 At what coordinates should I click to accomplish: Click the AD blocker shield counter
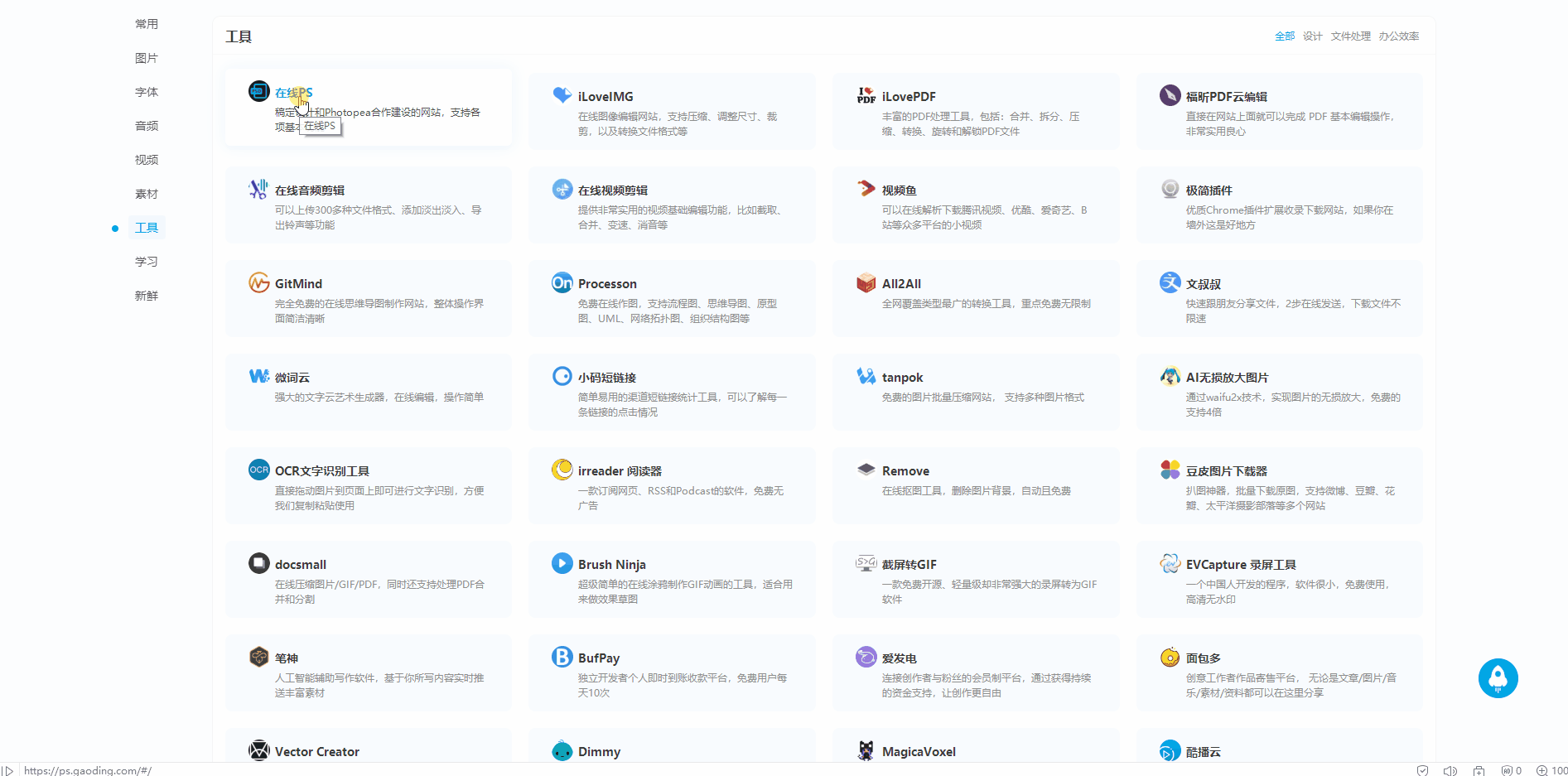1512,770
